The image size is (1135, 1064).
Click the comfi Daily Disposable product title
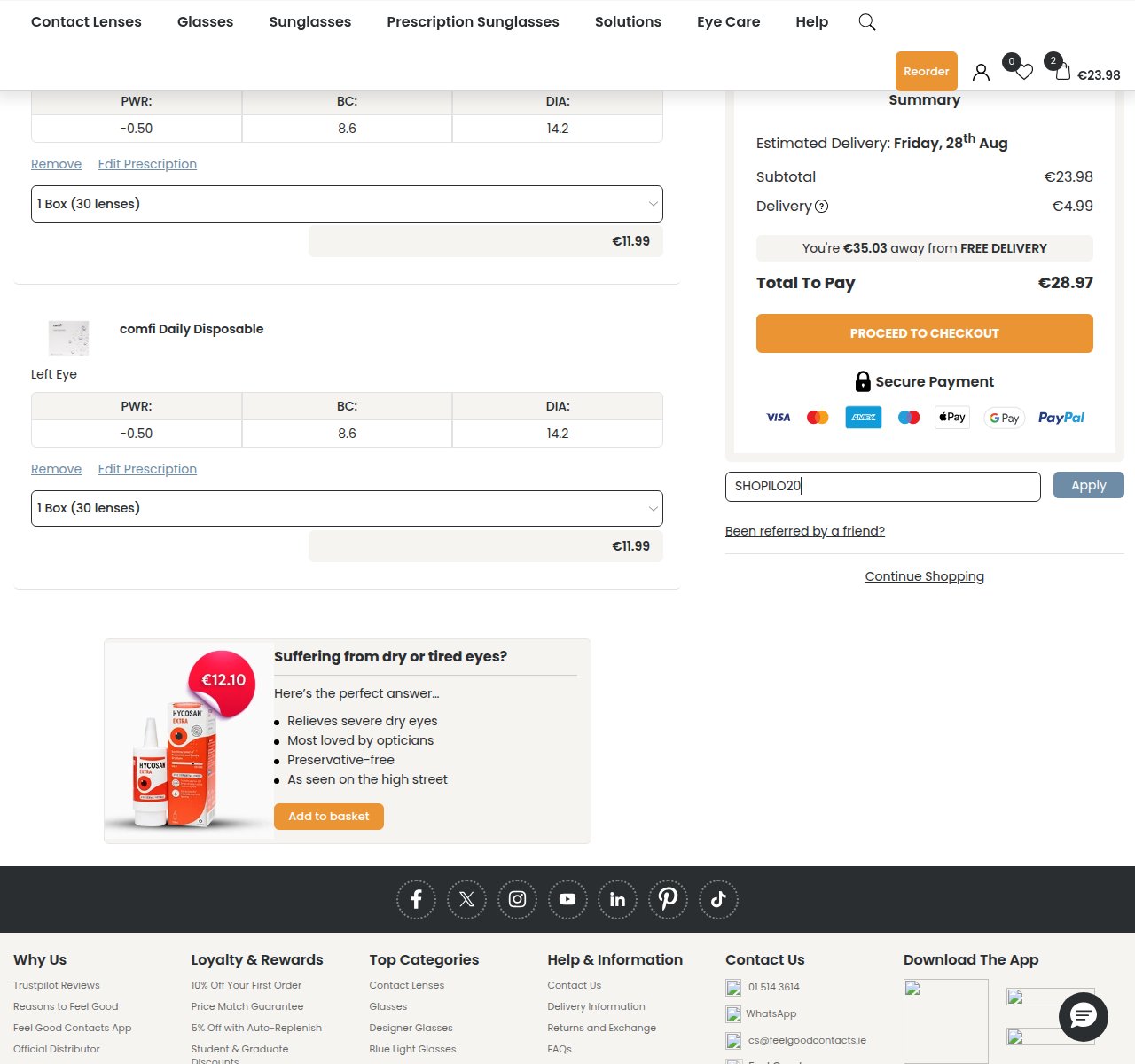(192, 329)
